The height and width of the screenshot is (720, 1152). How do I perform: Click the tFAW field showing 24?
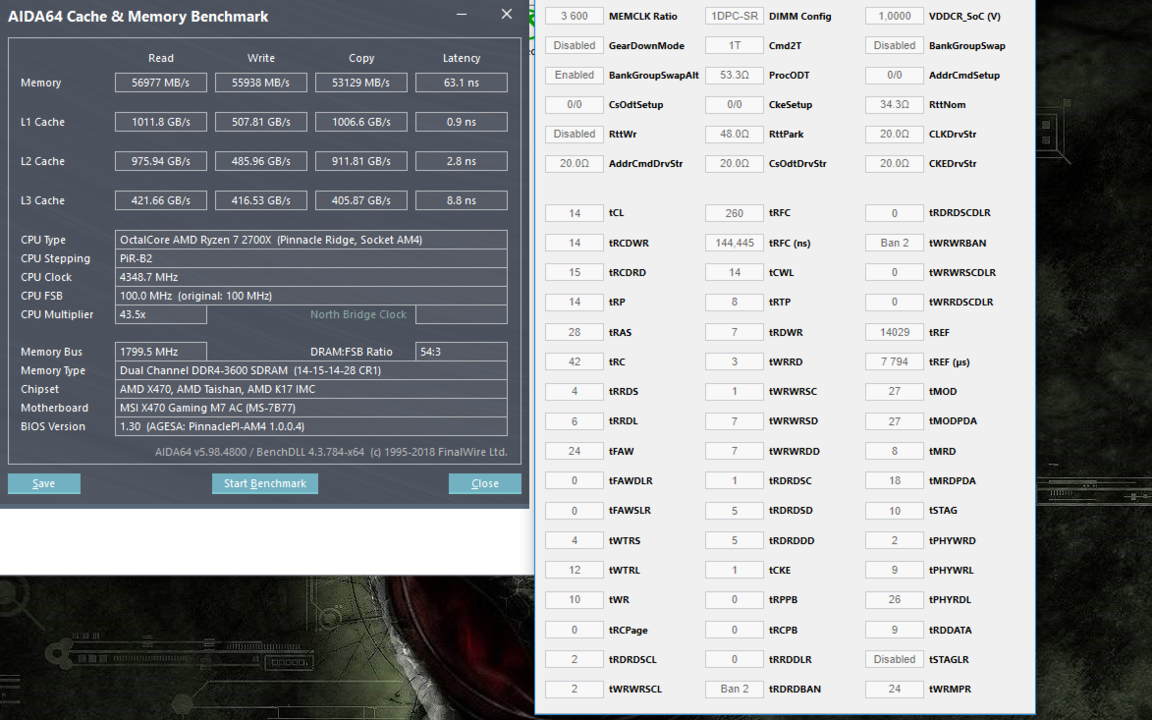(575, 451)
